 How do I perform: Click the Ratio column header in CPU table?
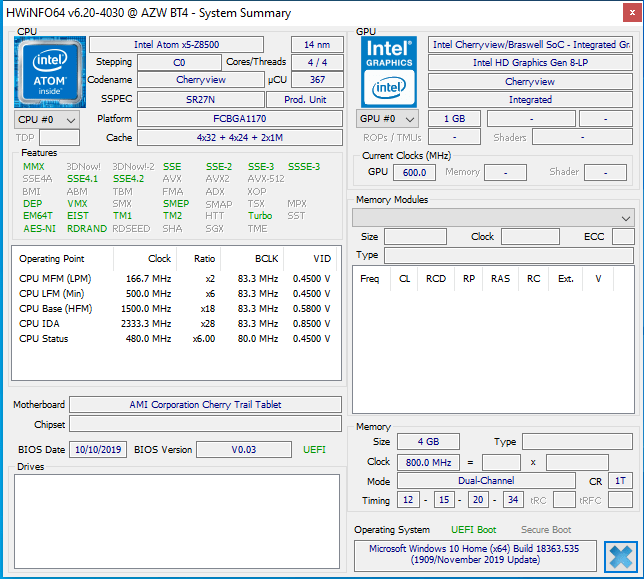click(205, 259)
